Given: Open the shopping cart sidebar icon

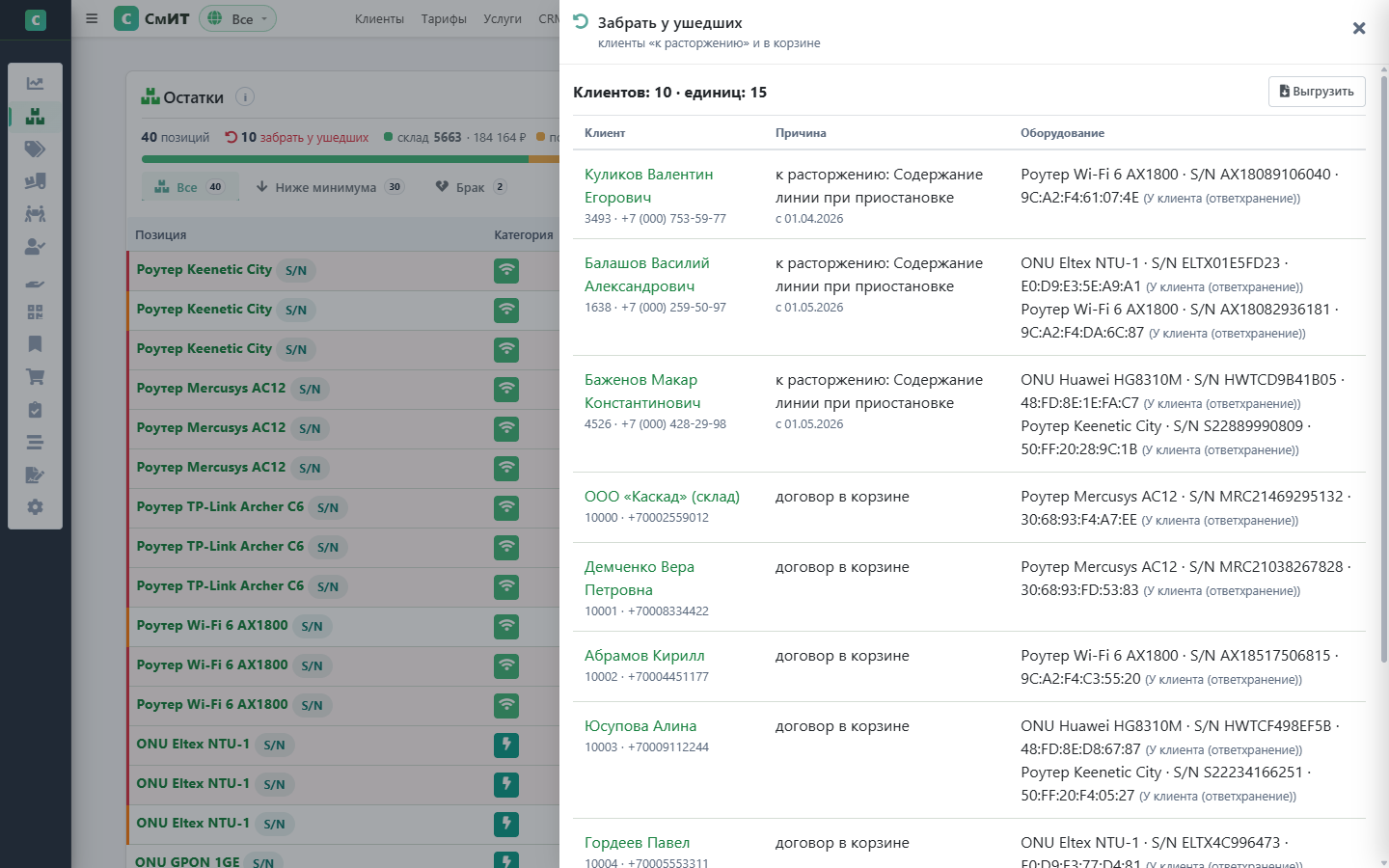Looking at the screenshot, I should click(x=35, y=377).
